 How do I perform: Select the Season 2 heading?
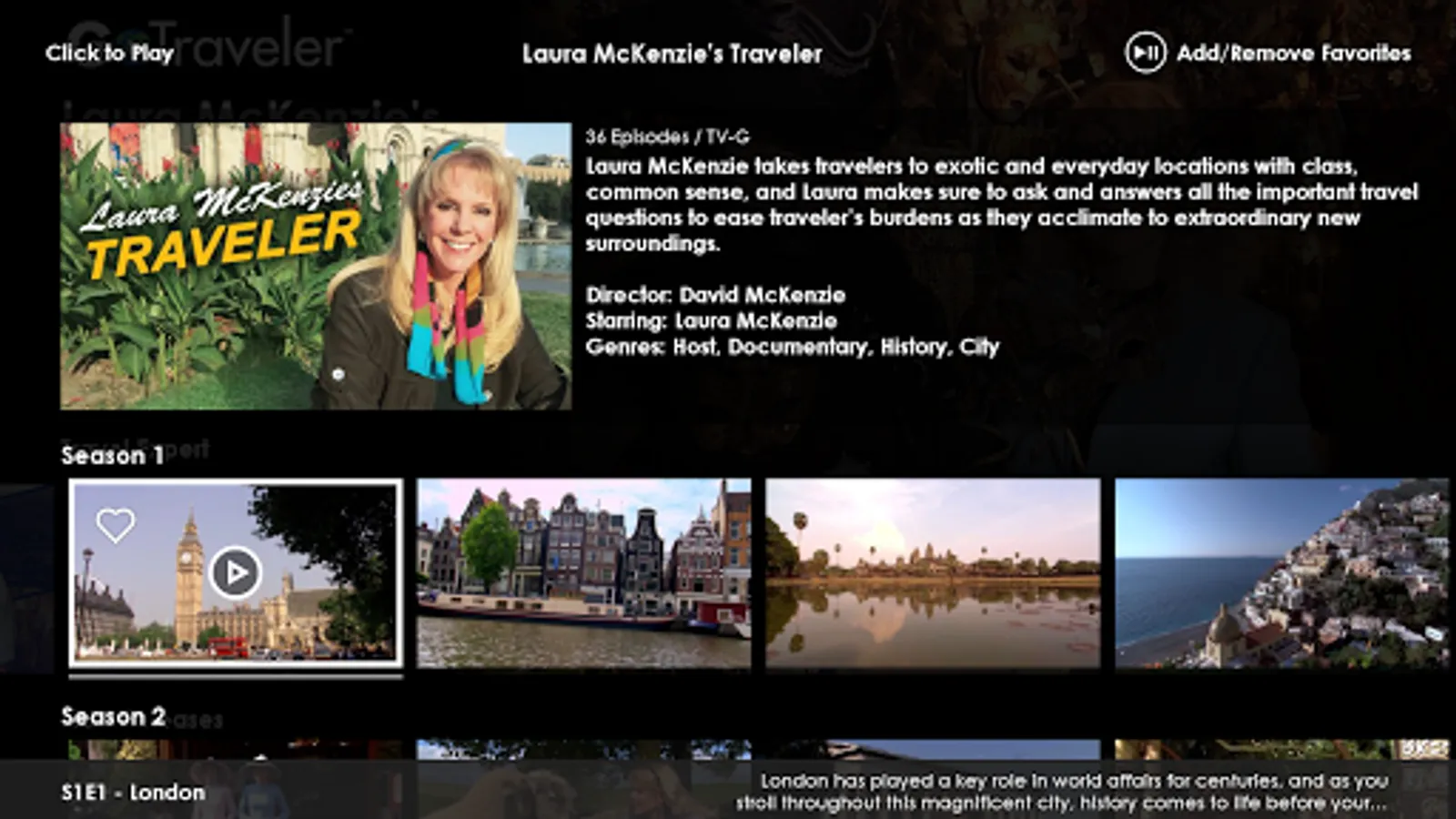(x=114, y=717)
